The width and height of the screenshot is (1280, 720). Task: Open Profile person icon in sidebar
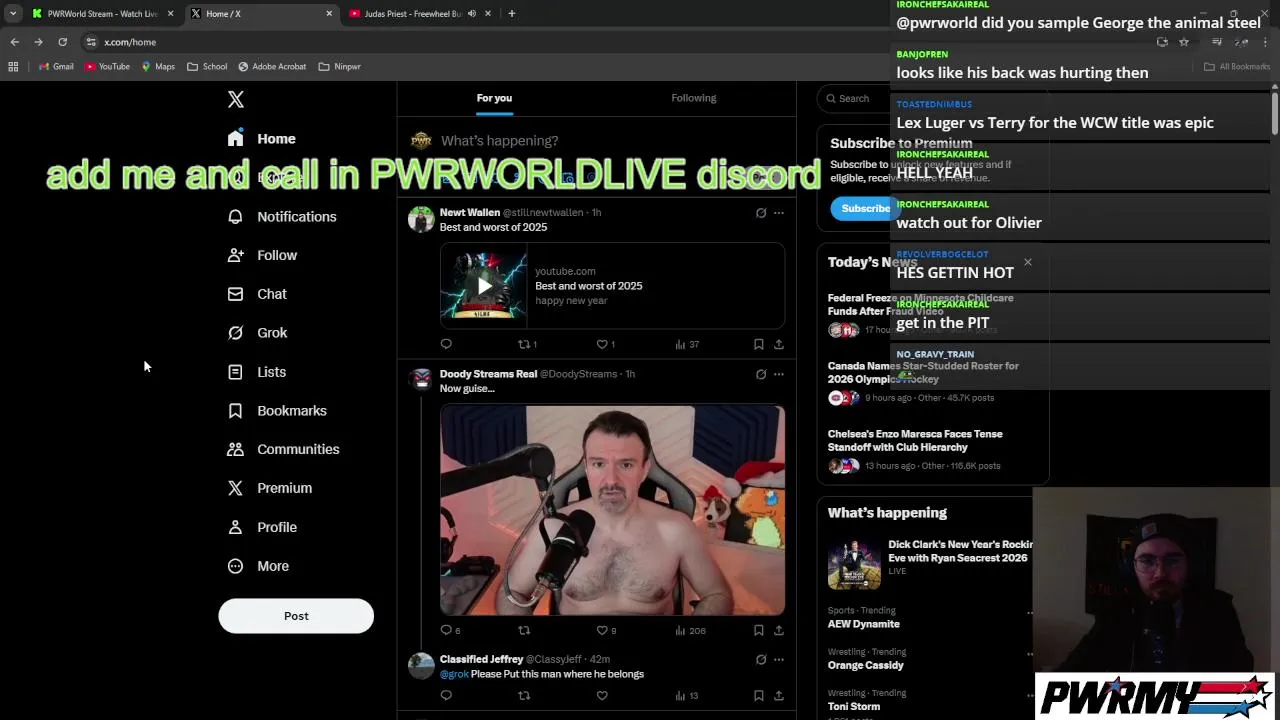coord(235,527)
